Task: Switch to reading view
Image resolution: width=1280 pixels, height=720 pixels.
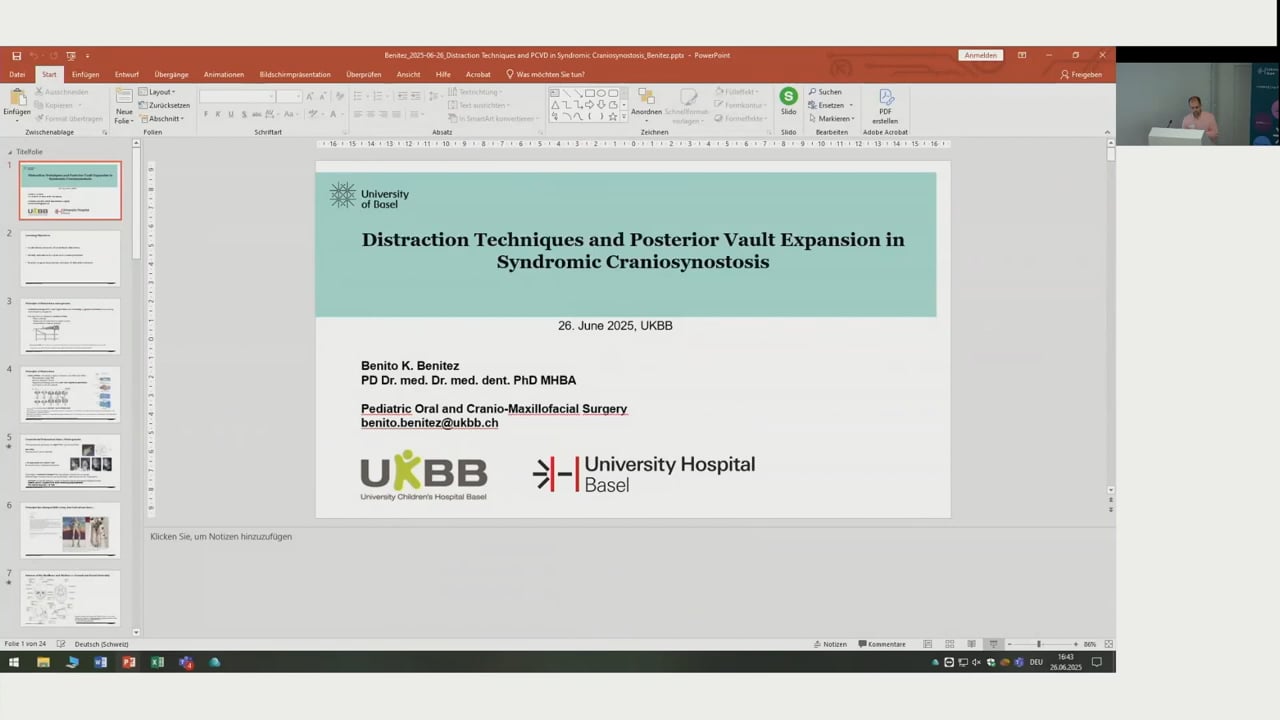Action: click(x=971, y=644)
